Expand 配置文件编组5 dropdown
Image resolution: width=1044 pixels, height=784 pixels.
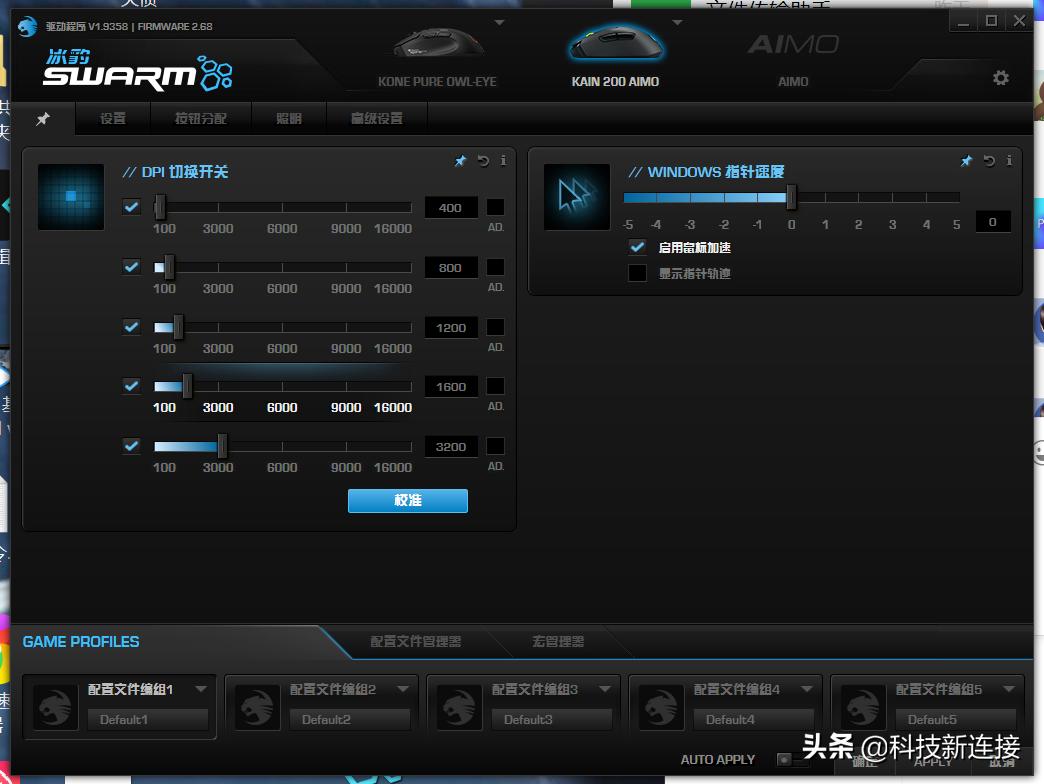(1009, 689)
